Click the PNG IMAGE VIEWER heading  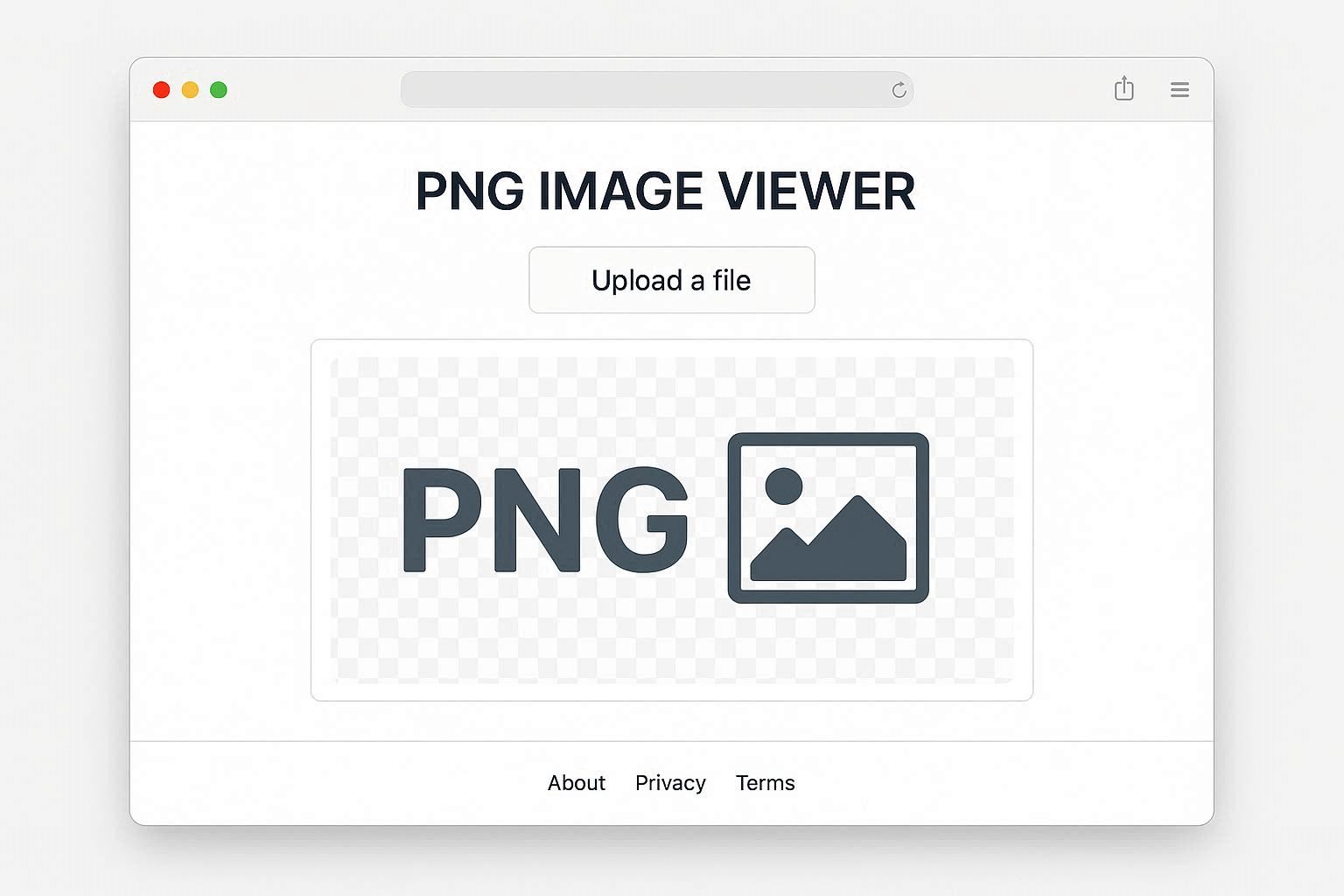(665, 191)
